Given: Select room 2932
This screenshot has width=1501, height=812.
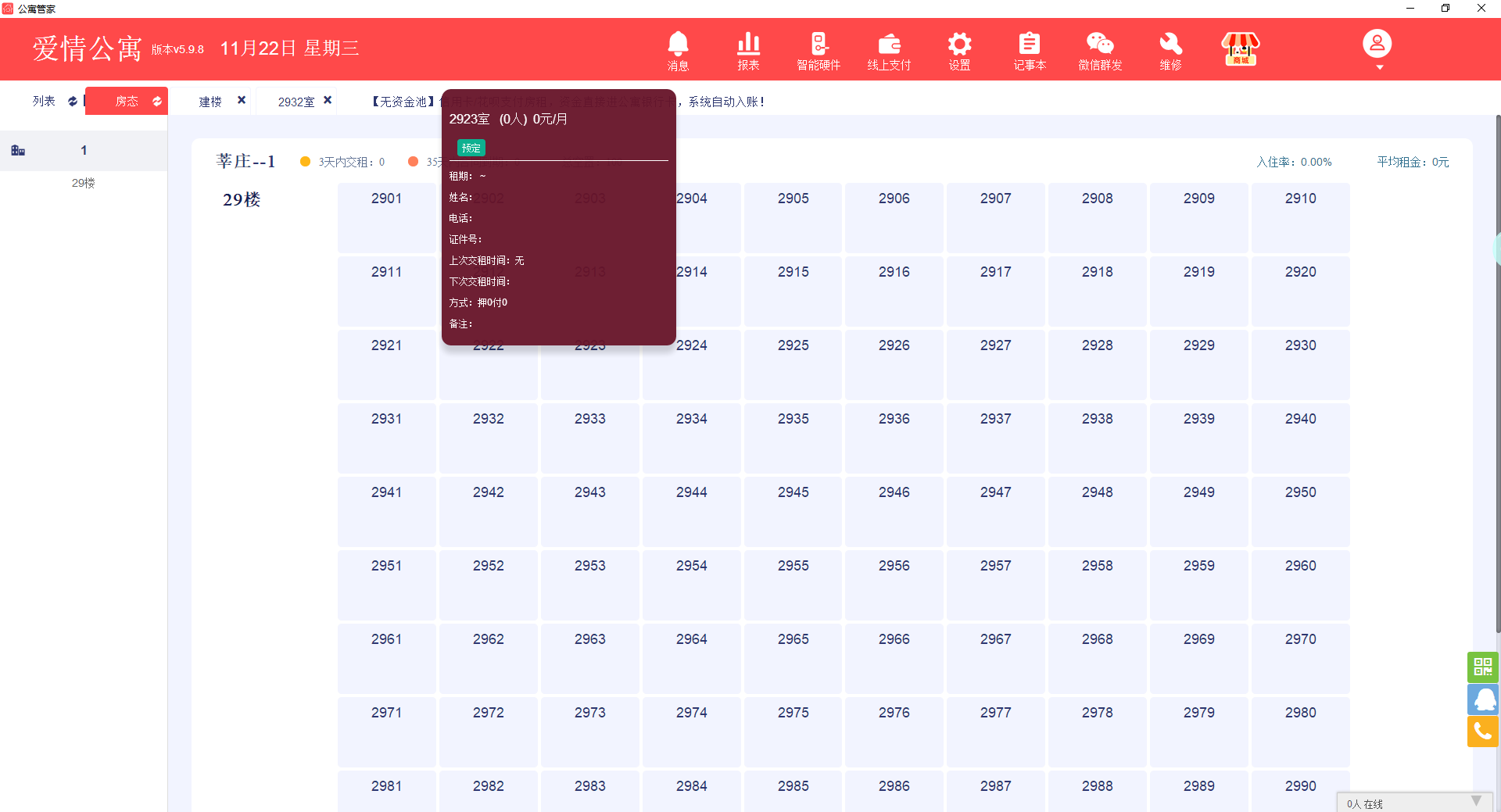Looking at the screenshot, I should tap(489, 438).
